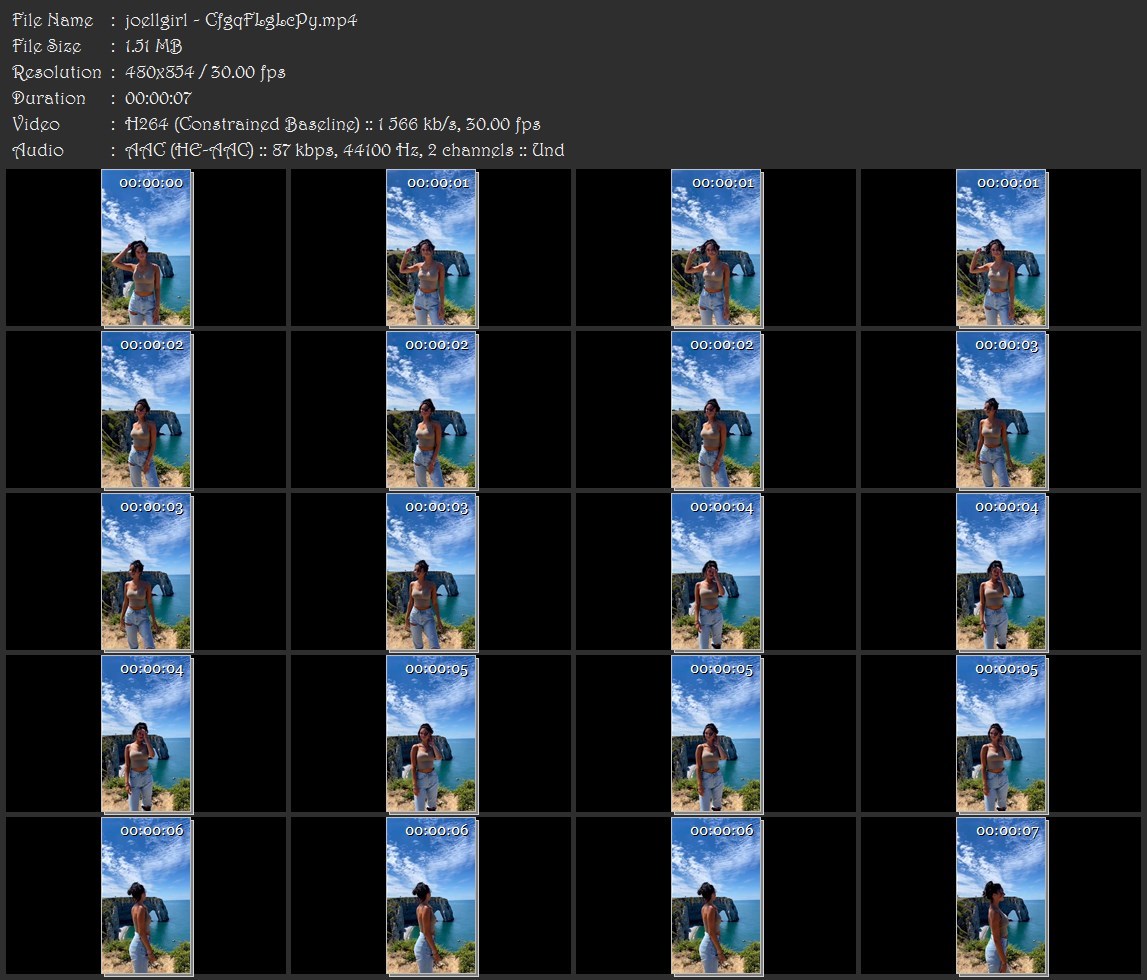1147x980 pixels.
Task: Pick the second thumbnail stamped 00:00:02
Action: click(x=432, y=410)
